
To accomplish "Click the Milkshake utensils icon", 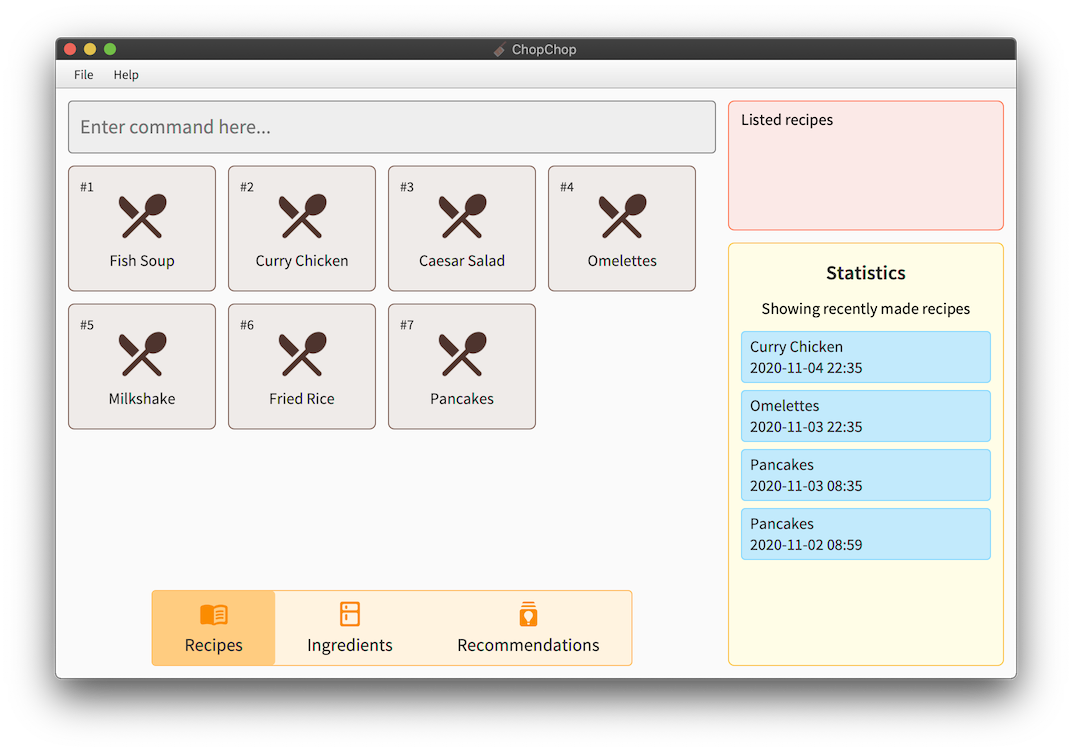I will (x=142, y=354).
